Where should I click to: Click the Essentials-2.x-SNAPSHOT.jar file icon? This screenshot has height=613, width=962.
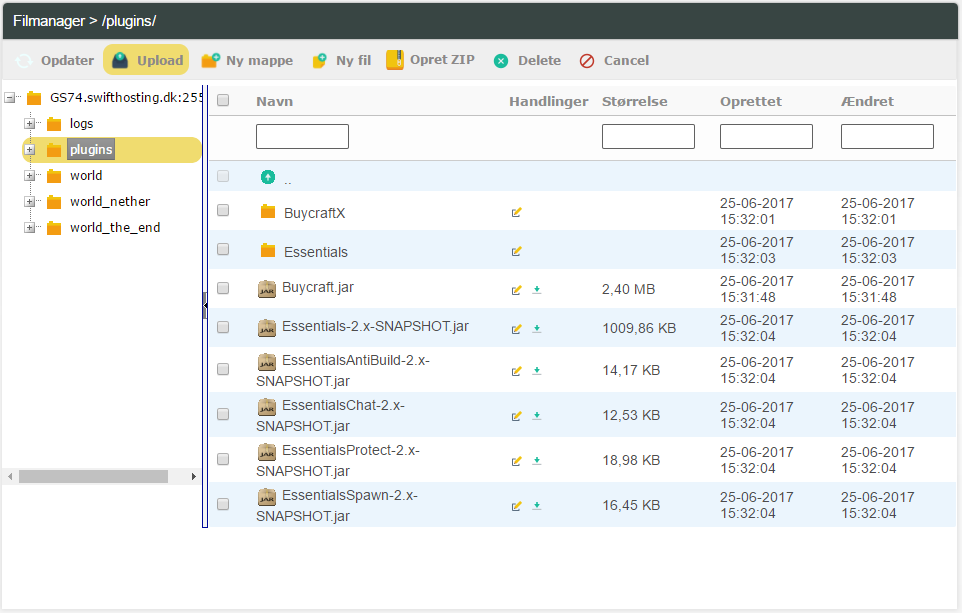[267, 328]
